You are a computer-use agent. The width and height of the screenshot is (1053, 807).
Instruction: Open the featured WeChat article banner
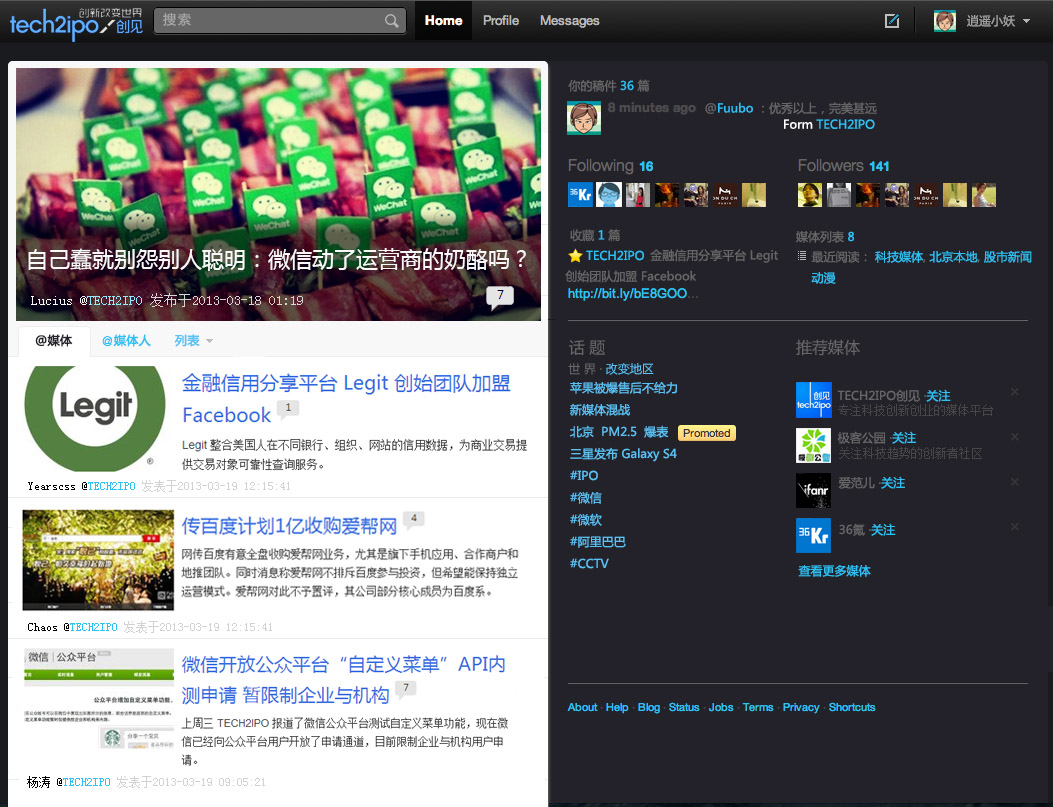(x=278, y=194)
